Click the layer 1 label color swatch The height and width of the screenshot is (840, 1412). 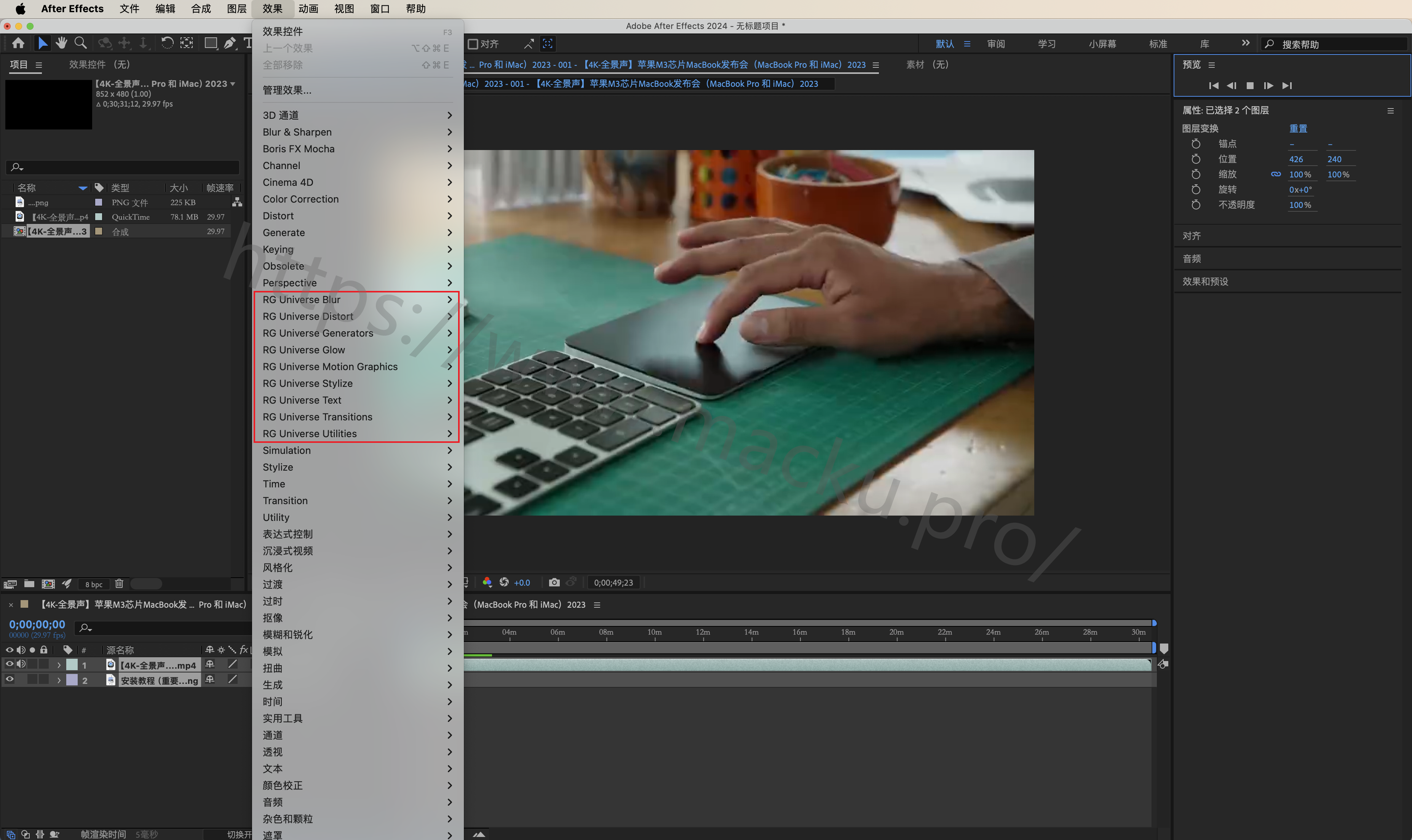(x=72, y=664)
